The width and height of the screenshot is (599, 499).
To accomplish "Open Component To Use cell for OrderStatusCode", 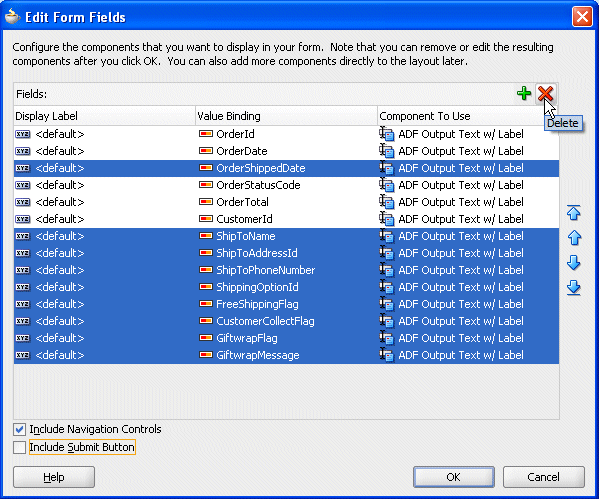I will point(468,185).
